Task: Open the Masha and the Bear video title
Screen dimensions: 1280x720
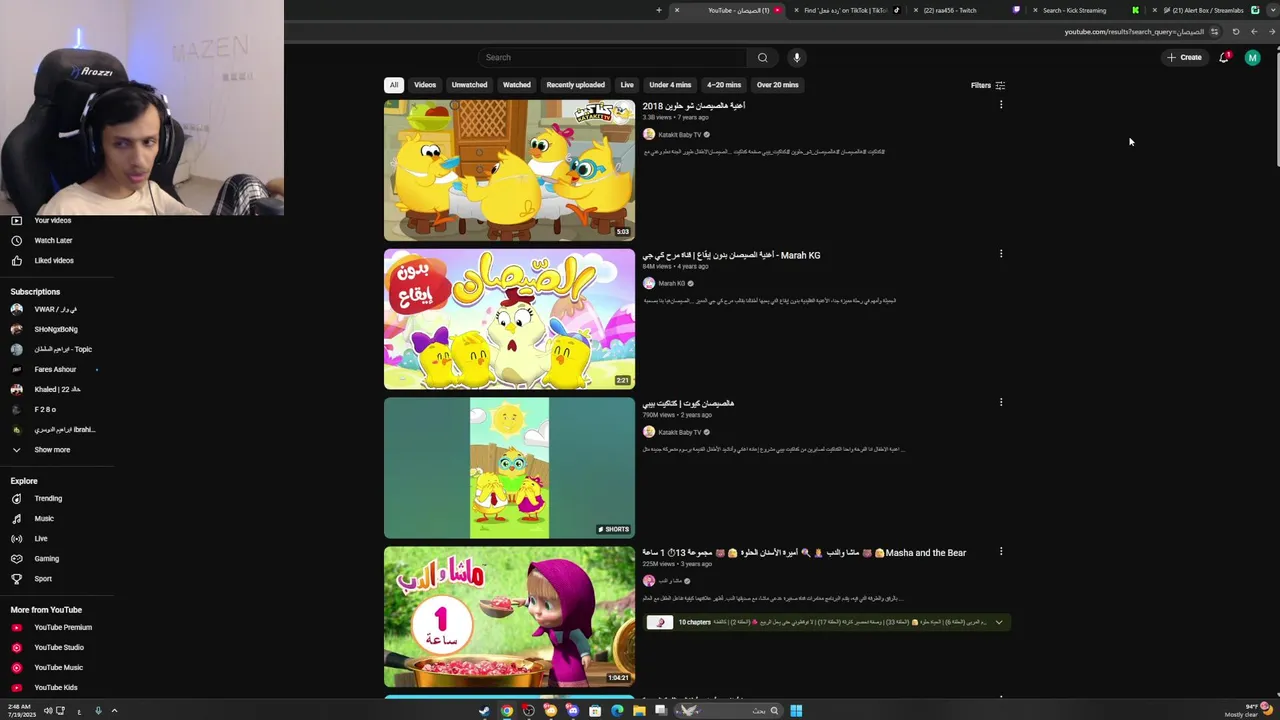Action: click(804, 552)
